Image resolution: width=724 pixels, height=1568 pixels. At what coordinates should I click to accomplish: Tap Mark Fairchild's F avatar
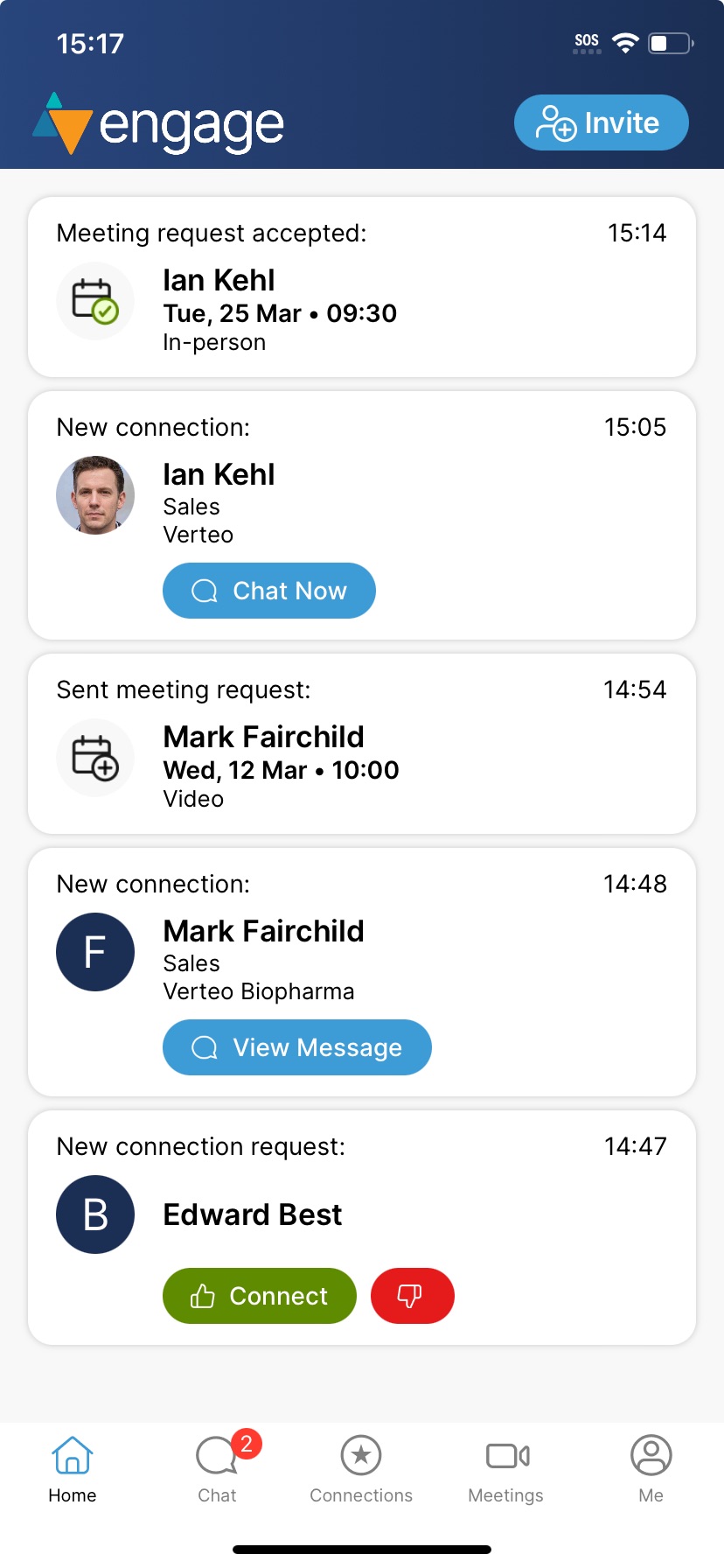coord(95,952)
